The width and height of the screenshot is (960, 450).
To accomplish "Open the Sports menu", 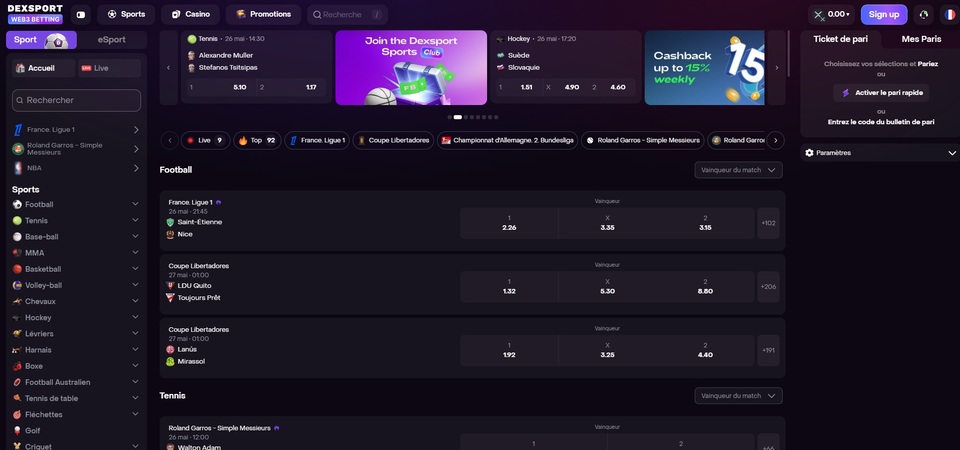I will pyautogui.click(x=126, y=14).
